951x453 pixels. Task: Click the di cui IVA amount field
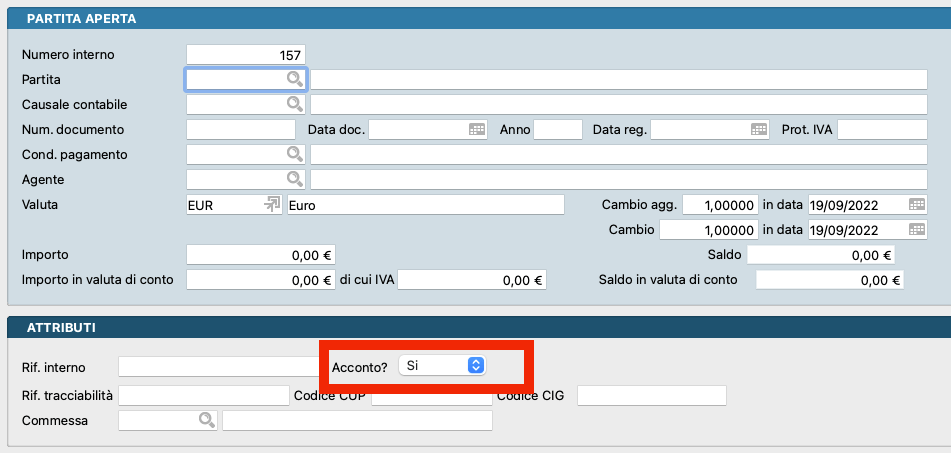(472, 280)
